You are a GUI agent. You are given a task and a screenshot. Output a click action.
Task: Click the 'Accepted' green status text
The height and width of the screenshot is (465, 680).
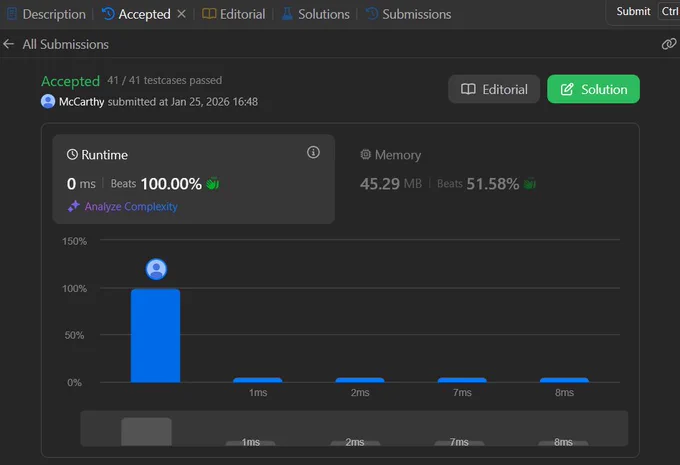point(71,81)
